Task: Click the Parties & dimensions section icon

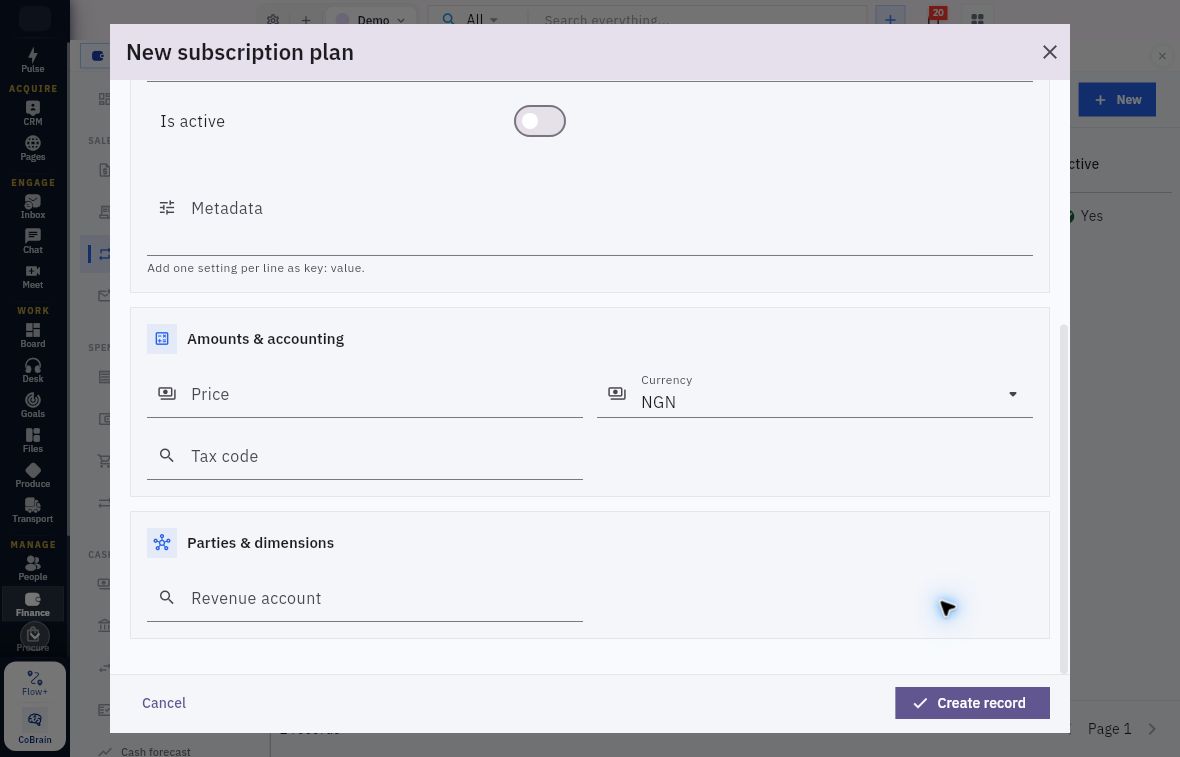Action: click(x=162, y=543)
